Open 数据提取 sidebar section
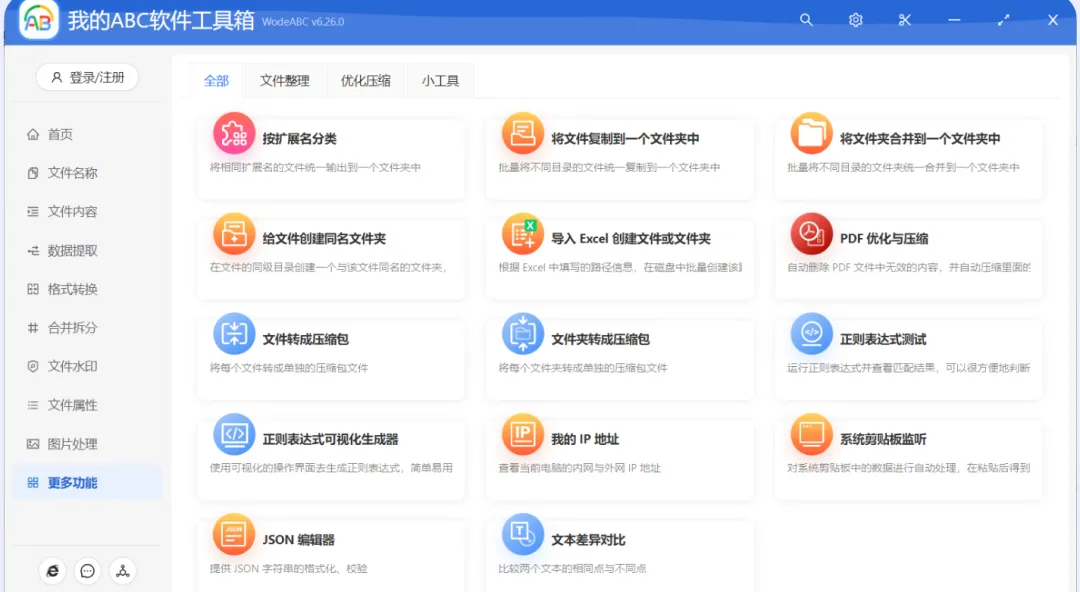 coord(87,251)
